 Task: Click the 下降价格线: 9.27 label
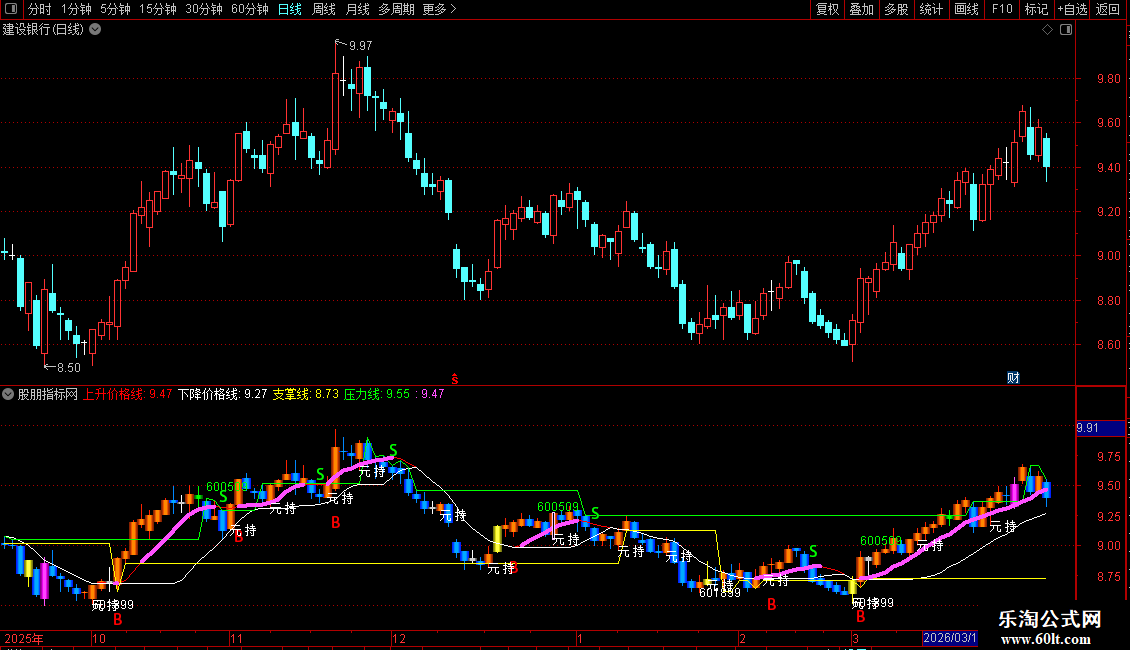[x=223, y=394]
